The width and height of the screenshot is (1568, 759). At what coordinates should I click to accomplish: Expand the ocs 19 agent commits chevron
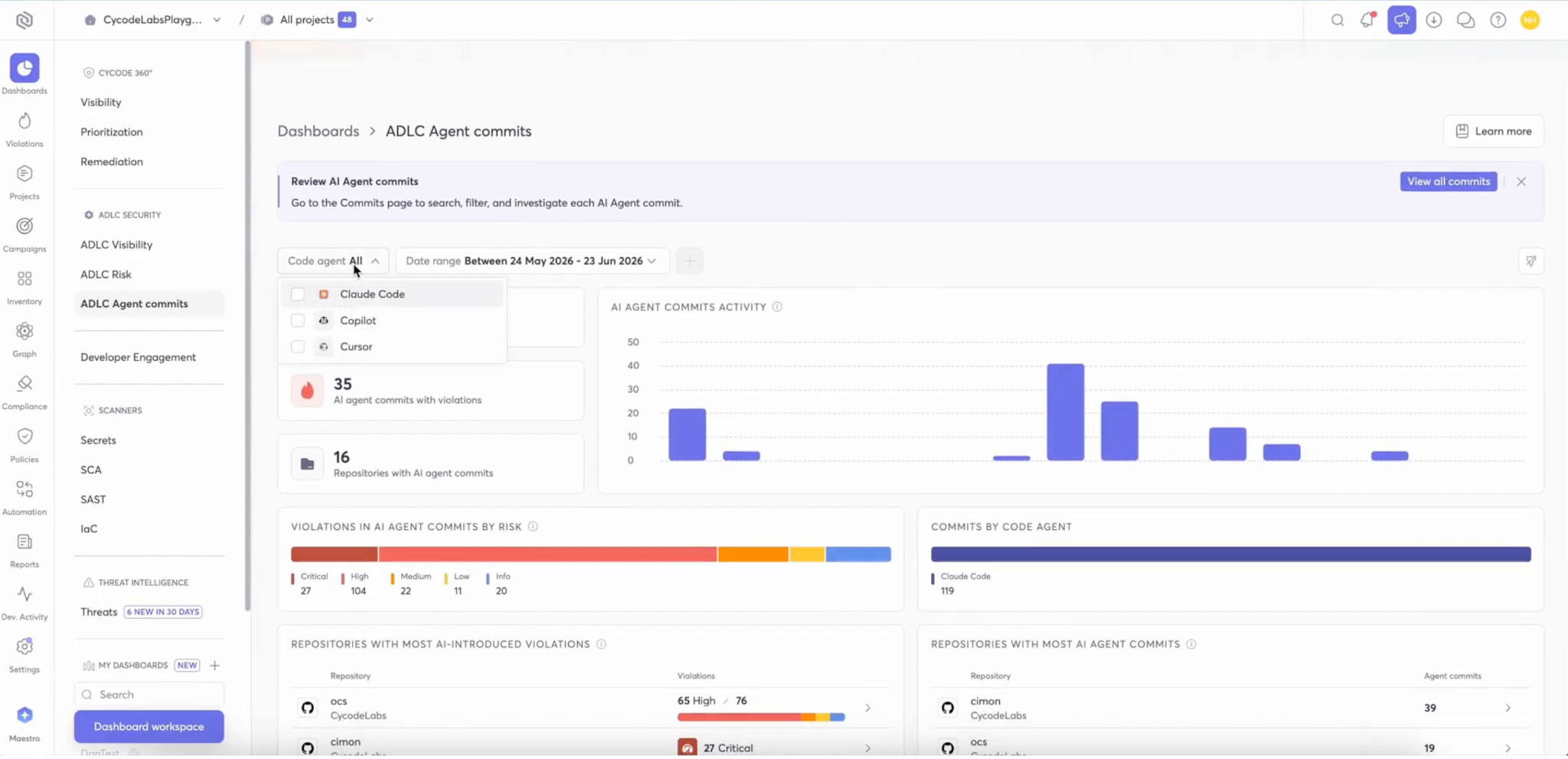(x=1508, y=748)
